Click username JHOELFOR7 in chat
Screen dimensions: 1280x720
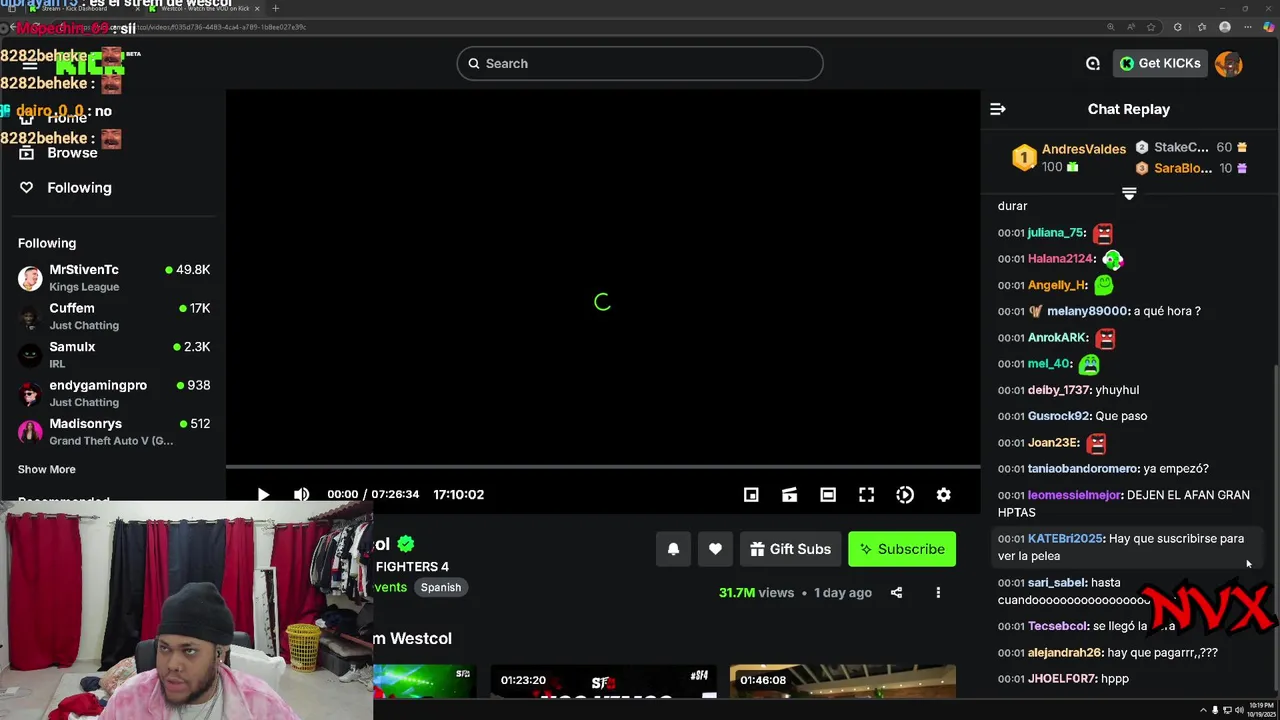coord(1062,678)
